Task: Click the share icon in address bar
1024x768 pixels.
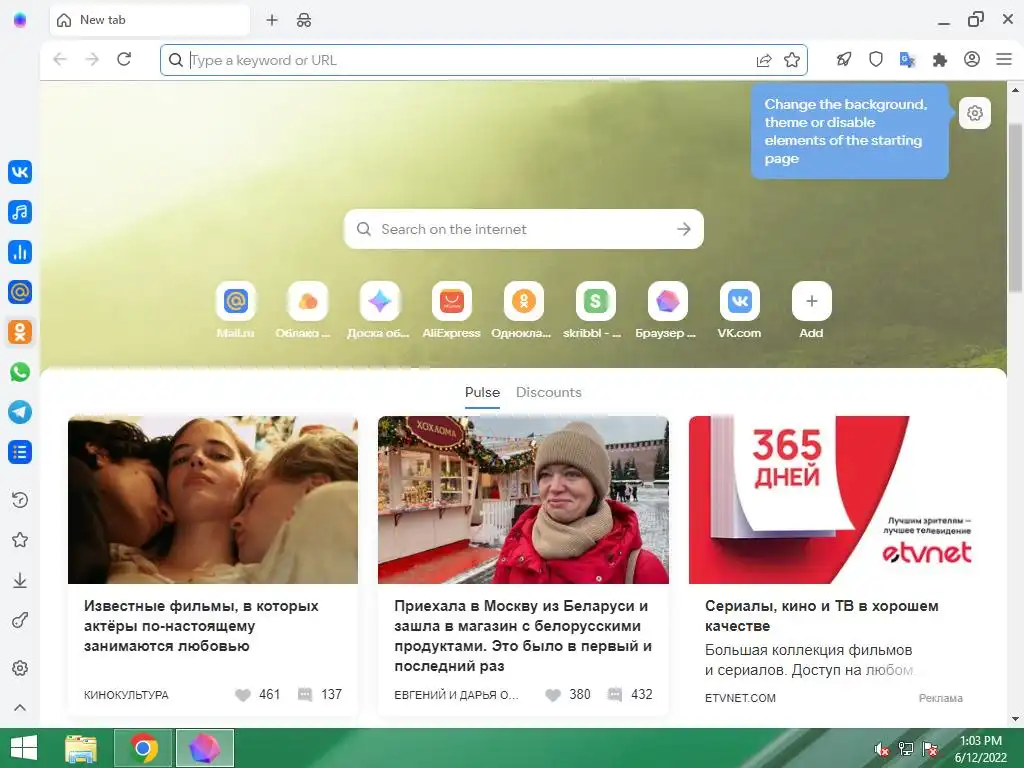Action: (x=763, y=60)
